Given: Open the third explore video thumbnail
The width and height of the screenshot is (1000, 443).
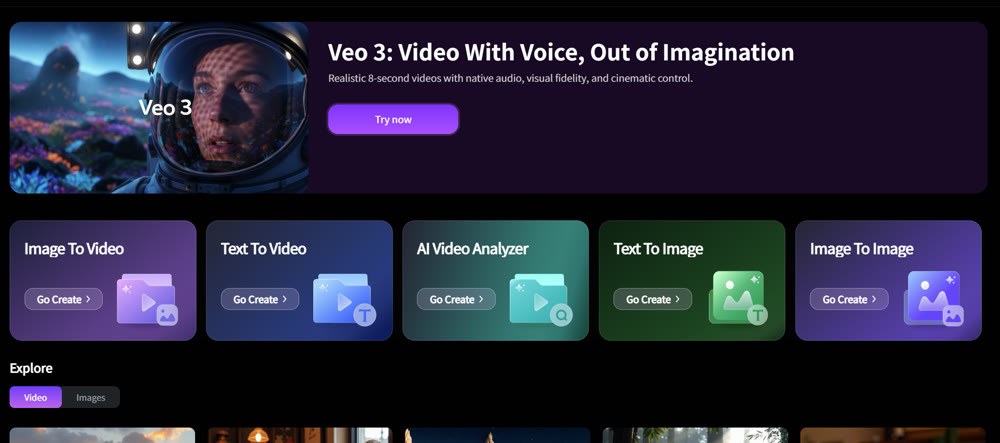Looking at the screenshot, I should (x=497, y=435).
